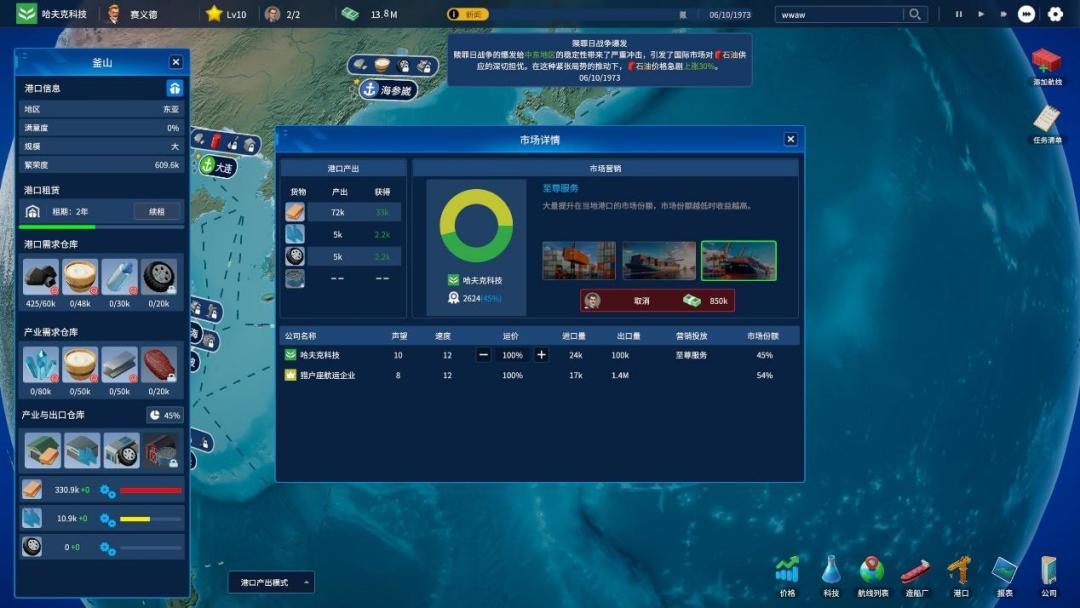Click the Lv10 star level icon
The height and width of the screenshot is (608, 1080).
(x=214, y=14)
